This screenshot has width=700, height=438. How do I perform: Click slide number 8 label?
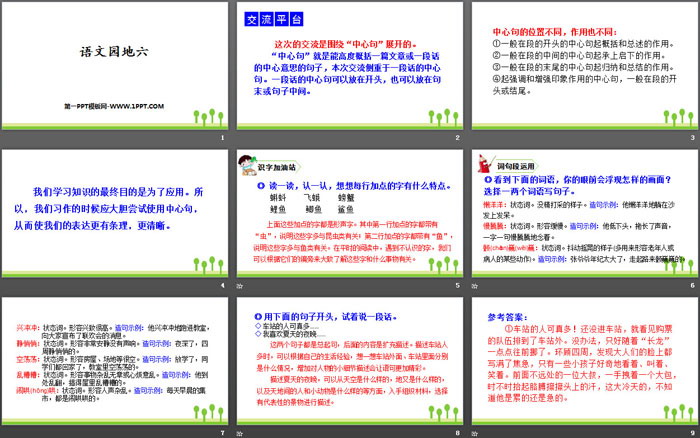[x=458, y=433]
